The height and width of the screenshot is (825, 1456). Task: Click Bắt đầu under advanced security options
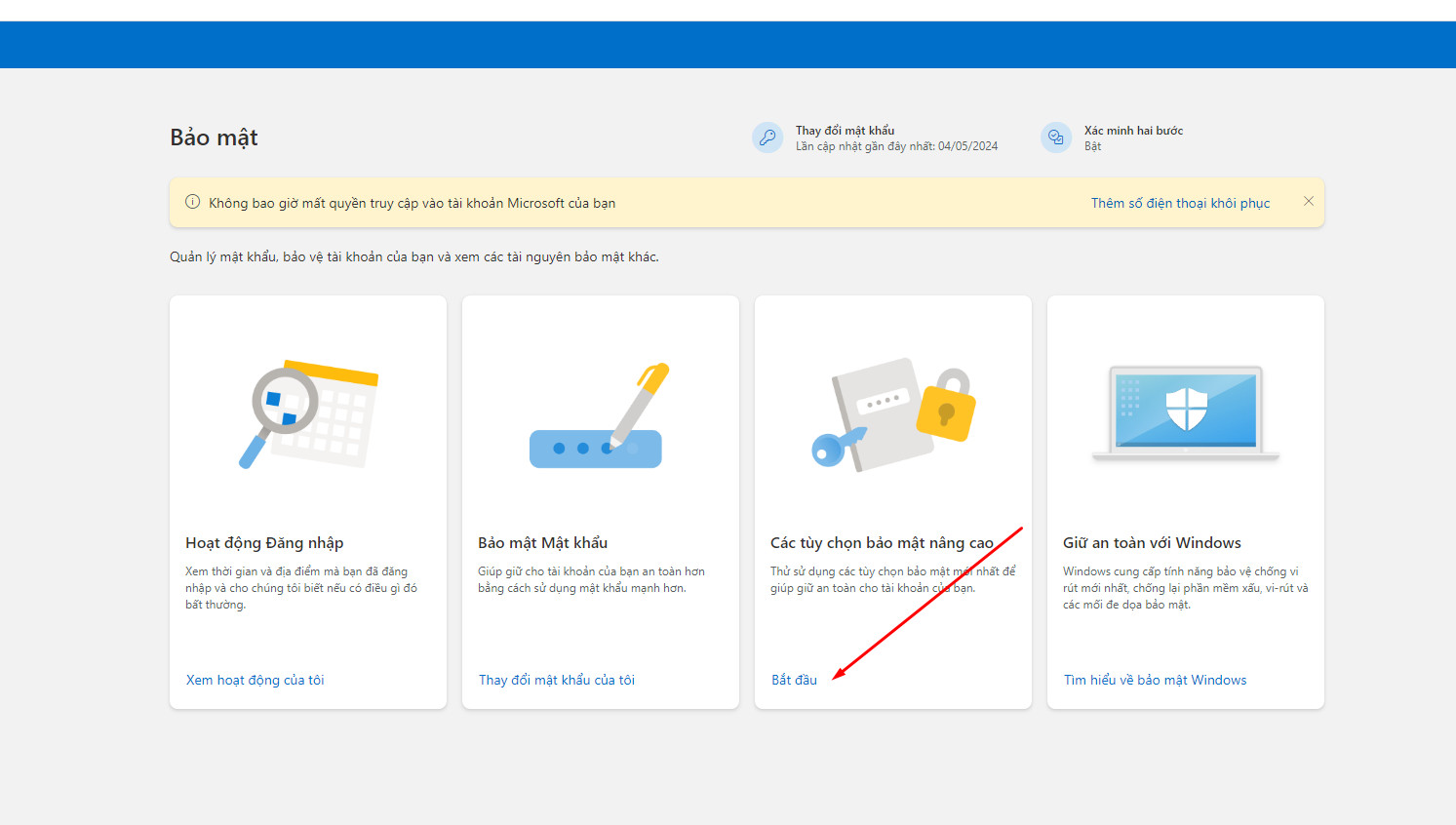[x=794, y=680]
